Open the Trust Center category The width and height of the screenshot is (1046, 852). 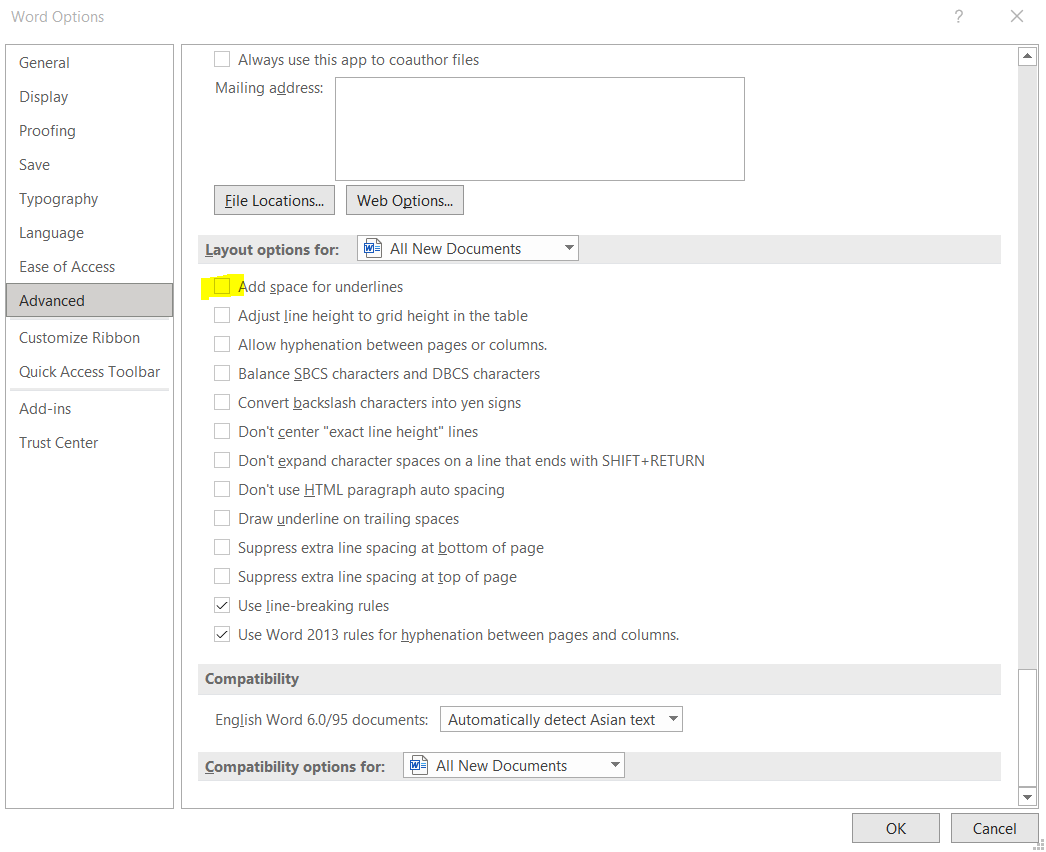[x=58, y=443]
